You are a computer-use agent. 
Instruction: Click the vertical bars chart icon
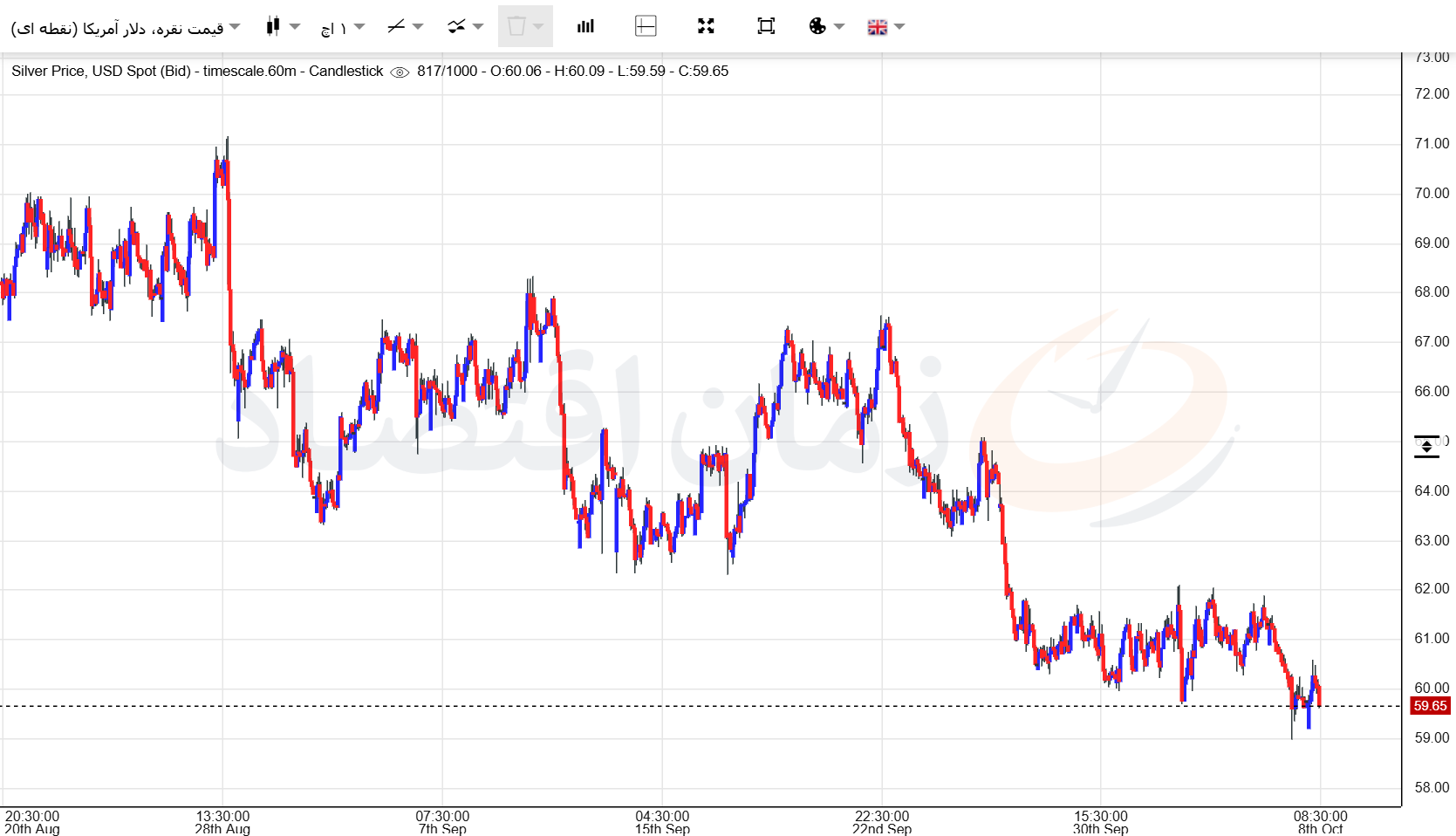[x=585, y=26]
